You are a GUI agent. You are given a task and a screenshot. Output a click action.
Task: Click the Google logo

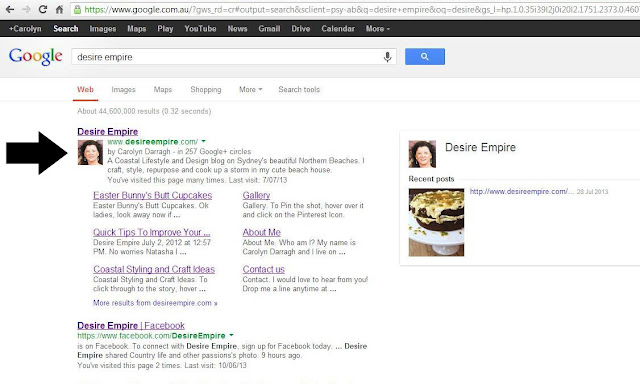point(36,56)
